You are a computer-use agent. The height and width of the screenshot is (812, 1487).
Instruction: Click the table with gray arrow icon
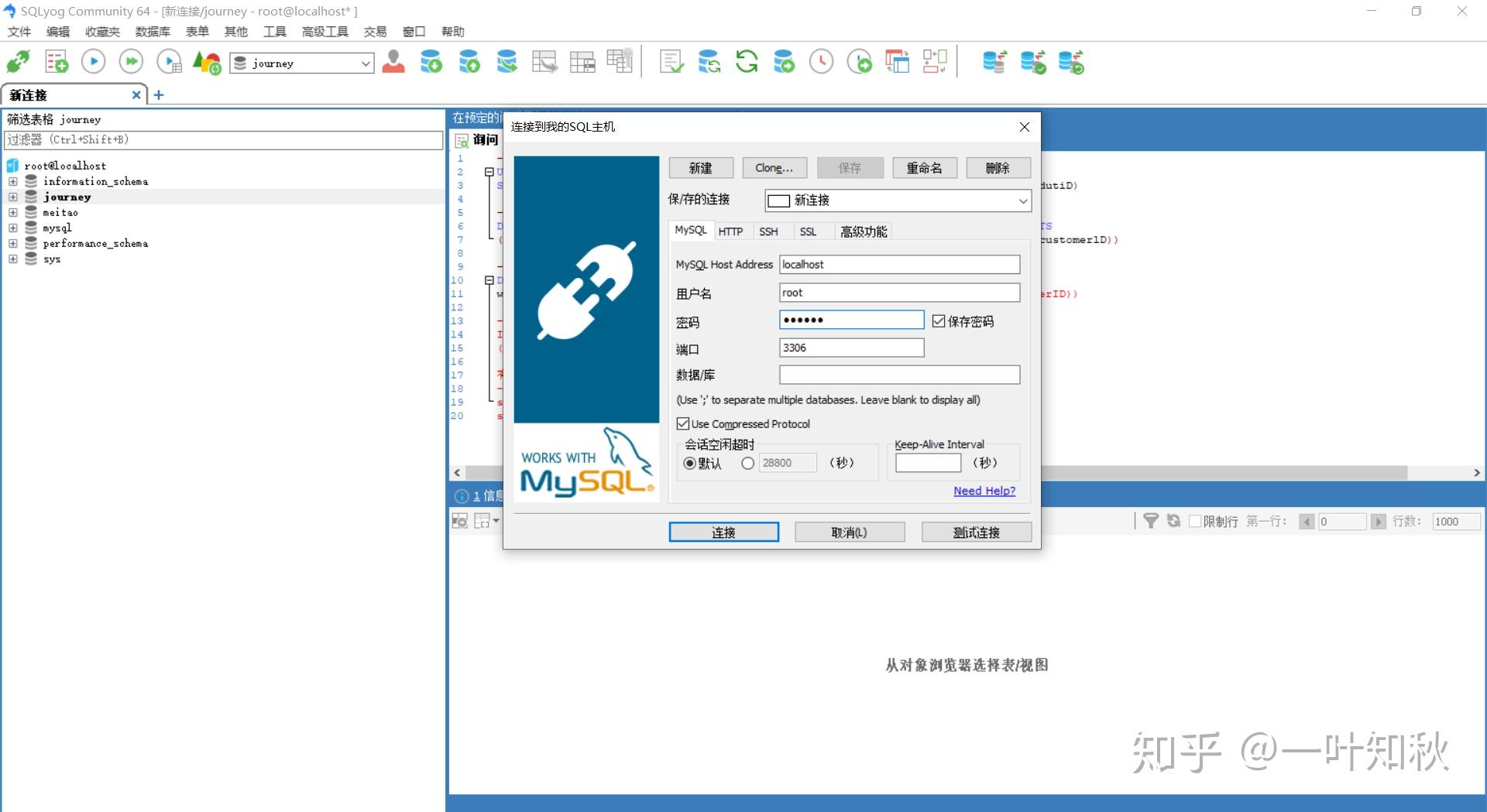[x=544, y=62]
